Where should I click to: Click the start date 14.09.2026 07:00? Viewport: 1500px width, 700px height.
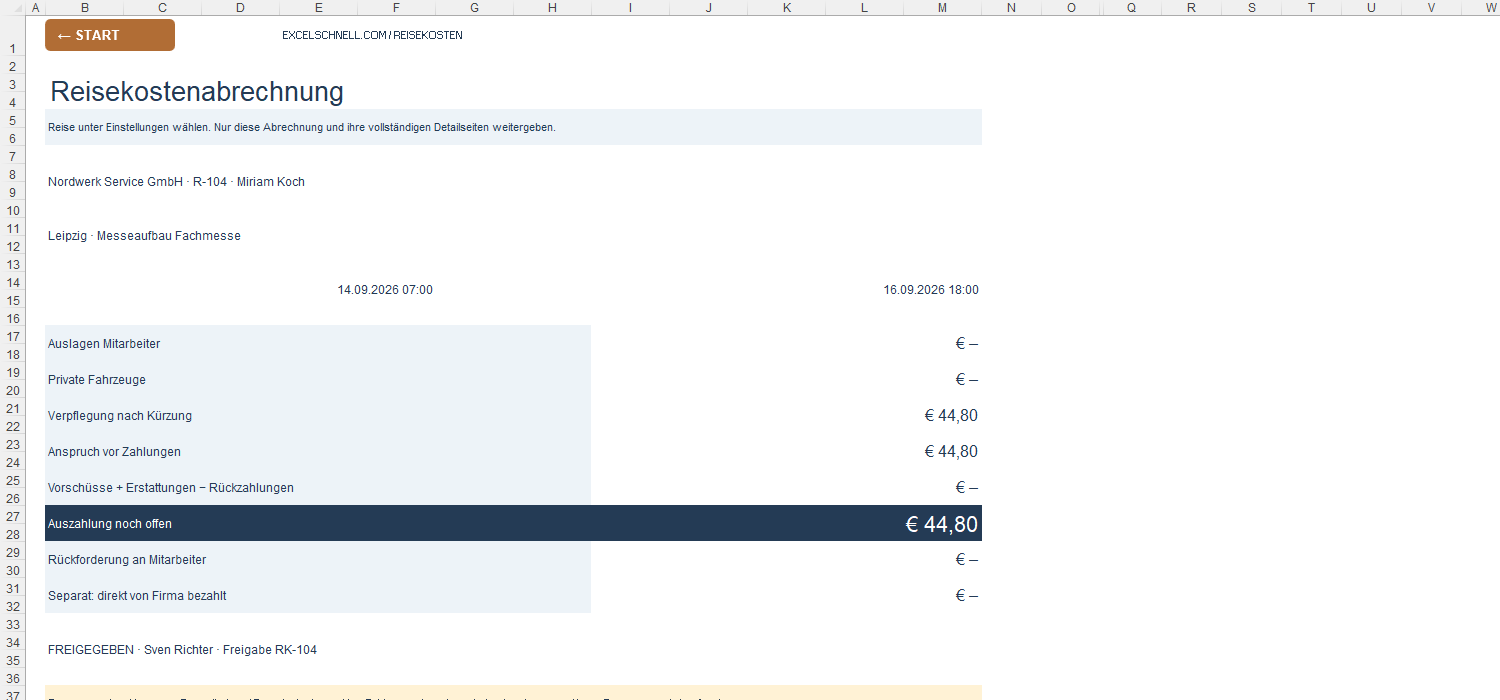click(385, 290)
